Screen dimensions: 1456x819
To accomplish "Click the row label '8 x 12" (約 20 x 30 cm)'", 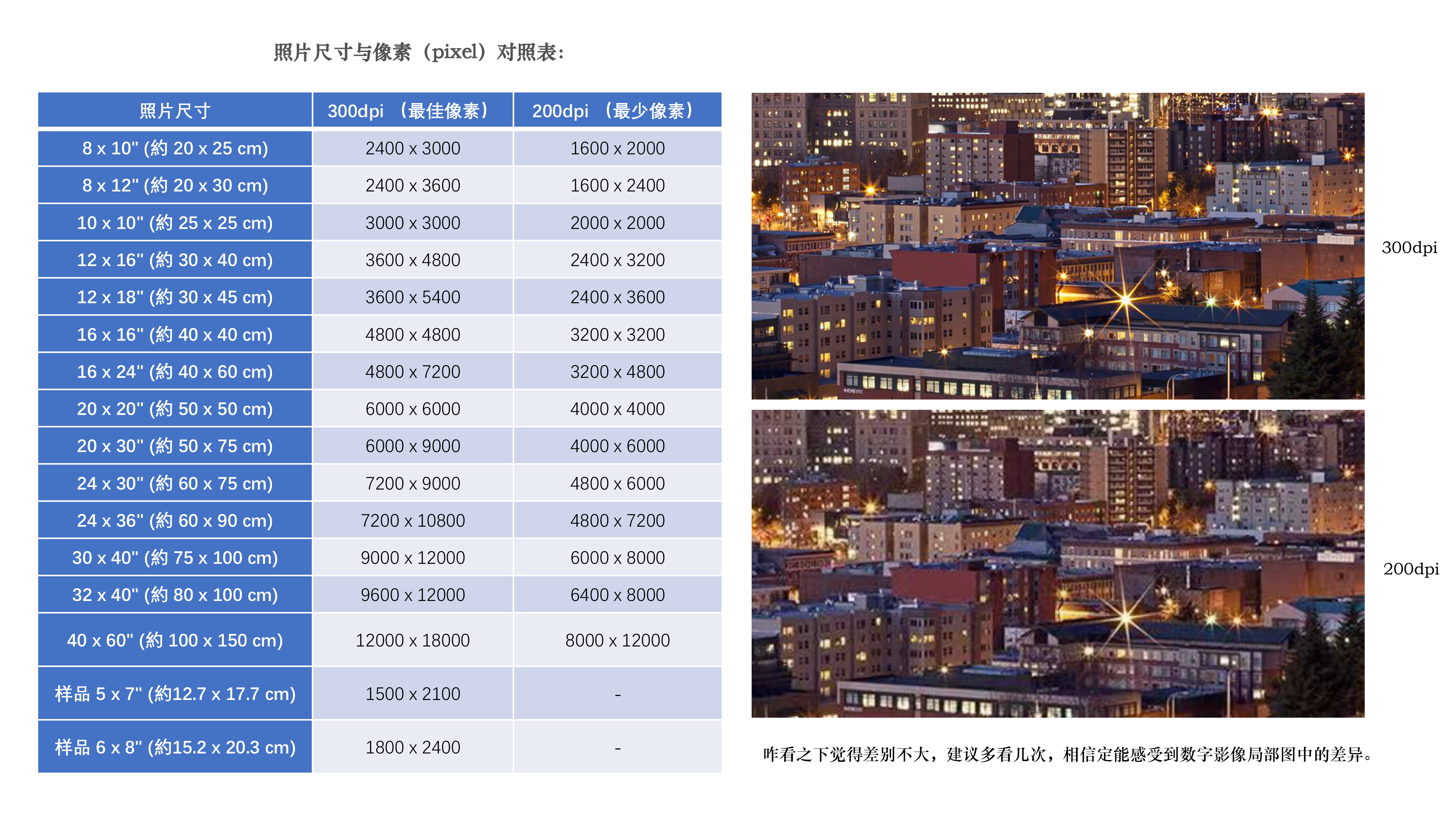I will click(175, 185).
